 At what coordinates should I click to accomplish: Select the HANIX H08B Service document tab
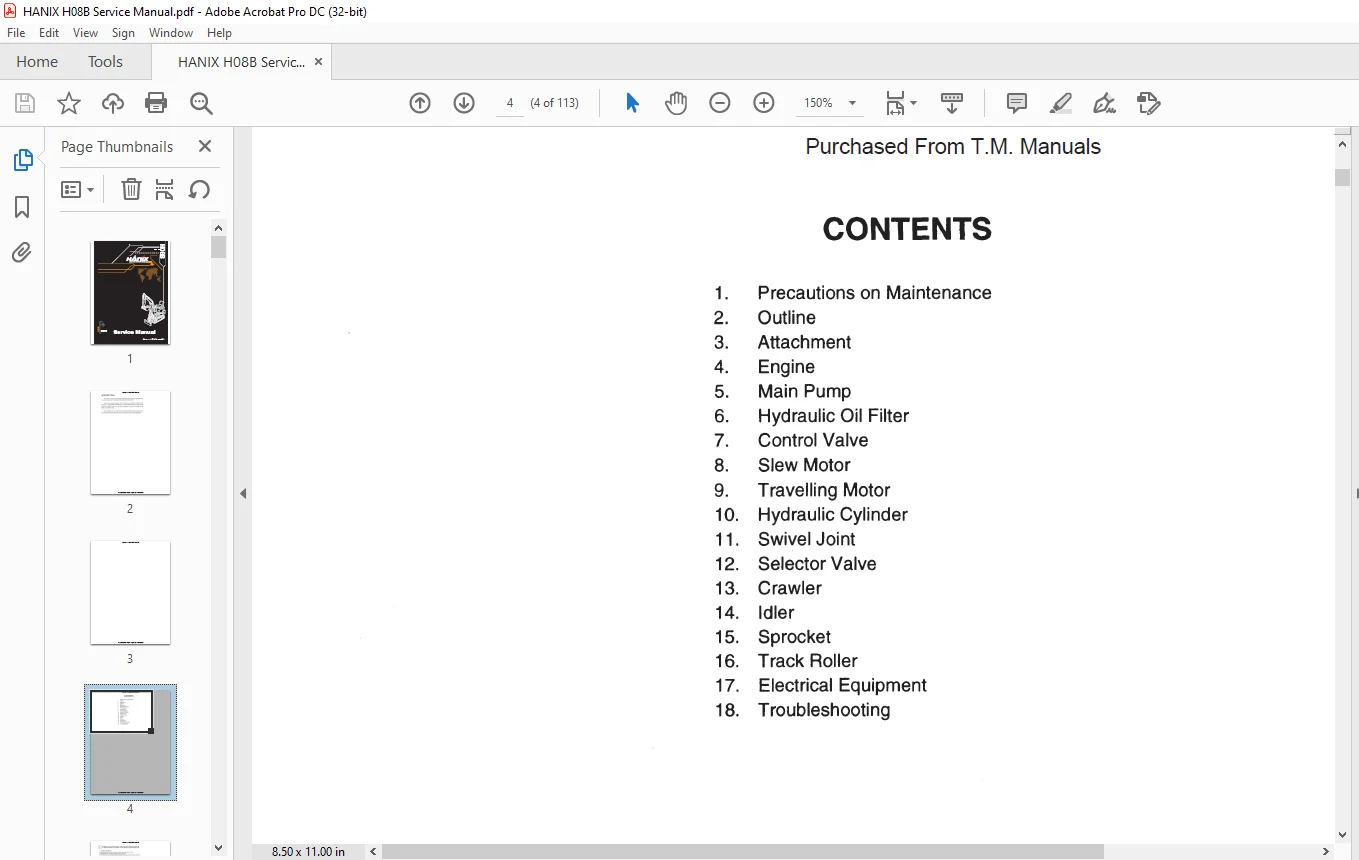pos(241,62)
